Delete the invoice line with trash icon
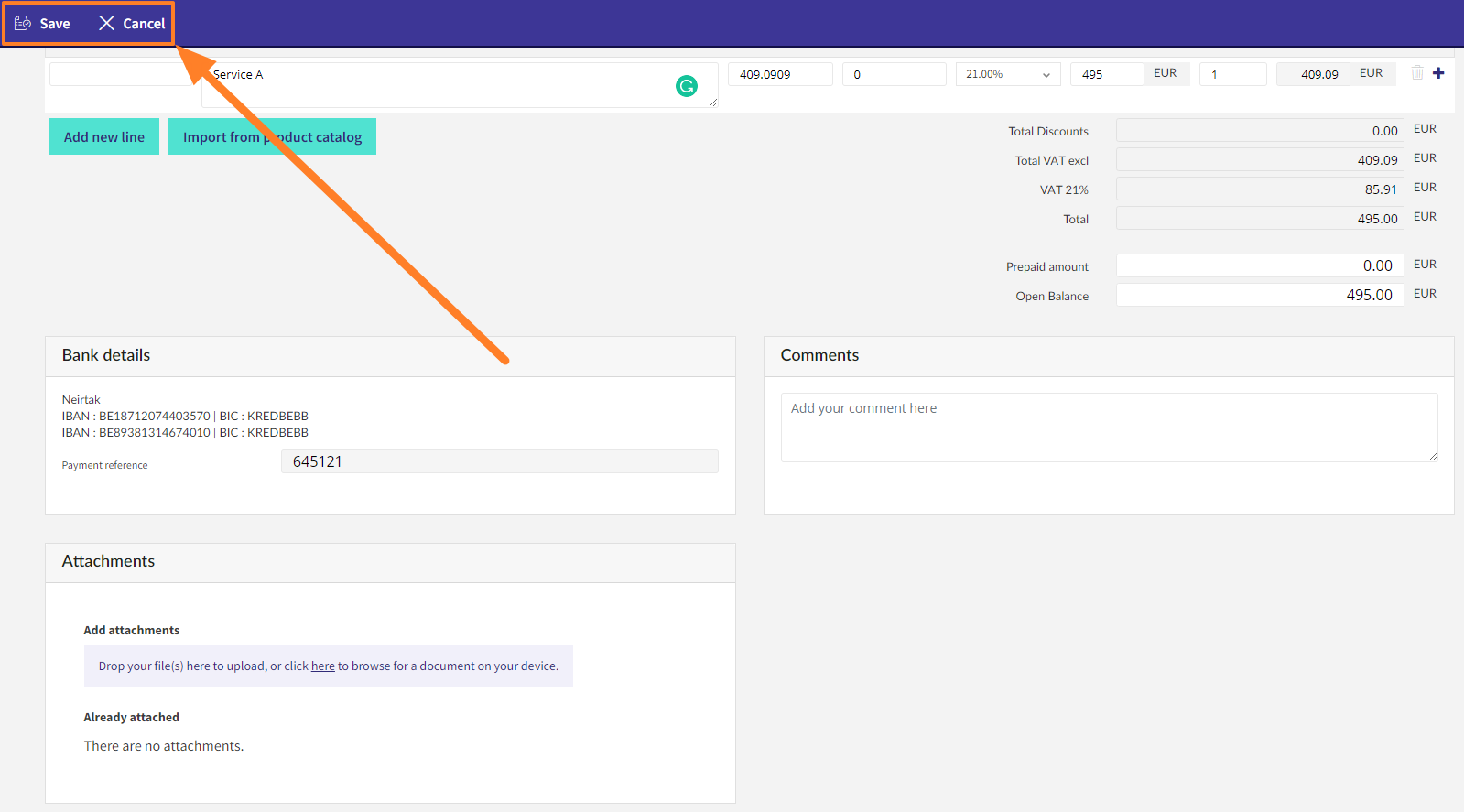The height and width of the screenshot is (812, 1464). click(1417, 73)
